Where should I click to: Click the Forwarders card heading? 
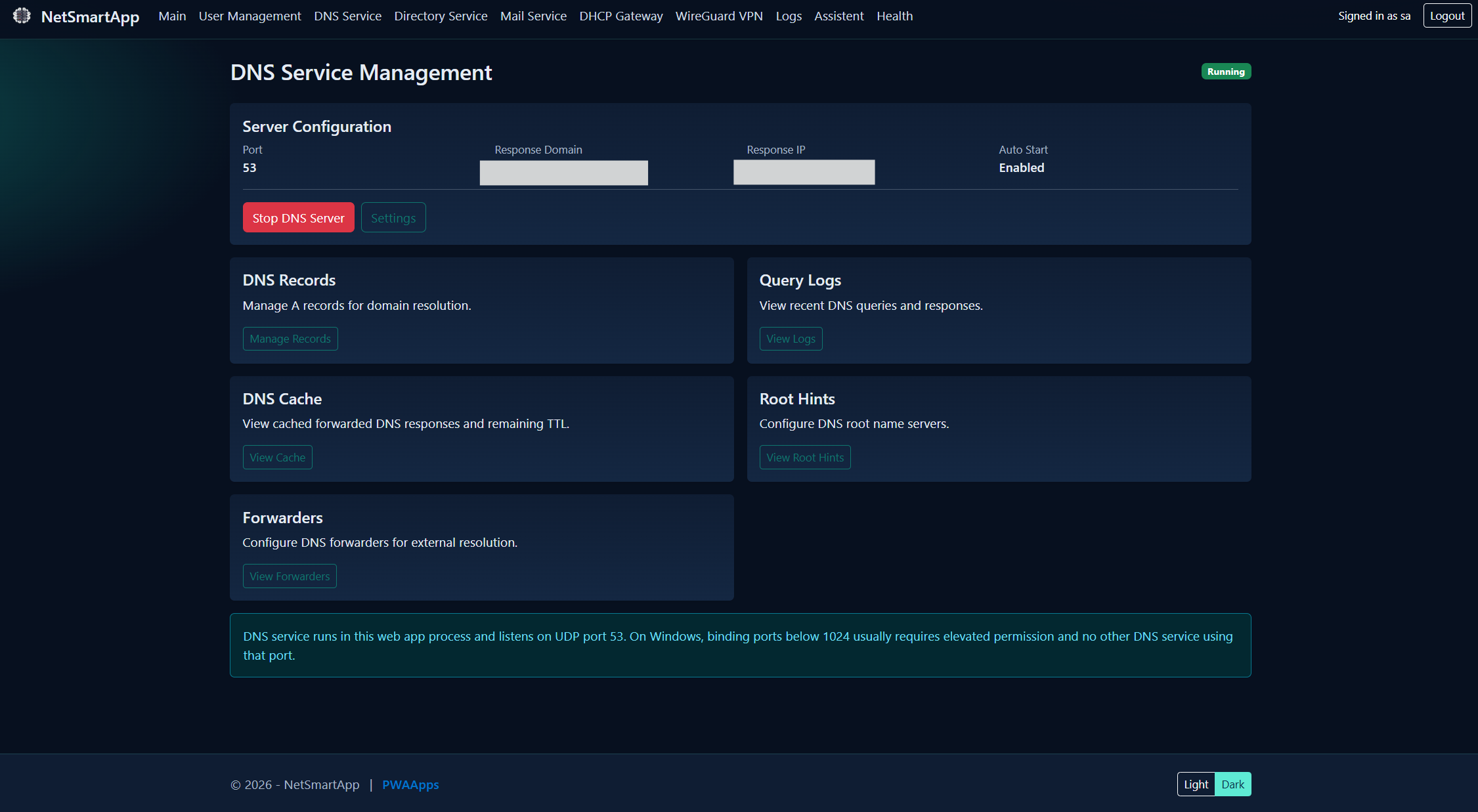tap(282, 518)
